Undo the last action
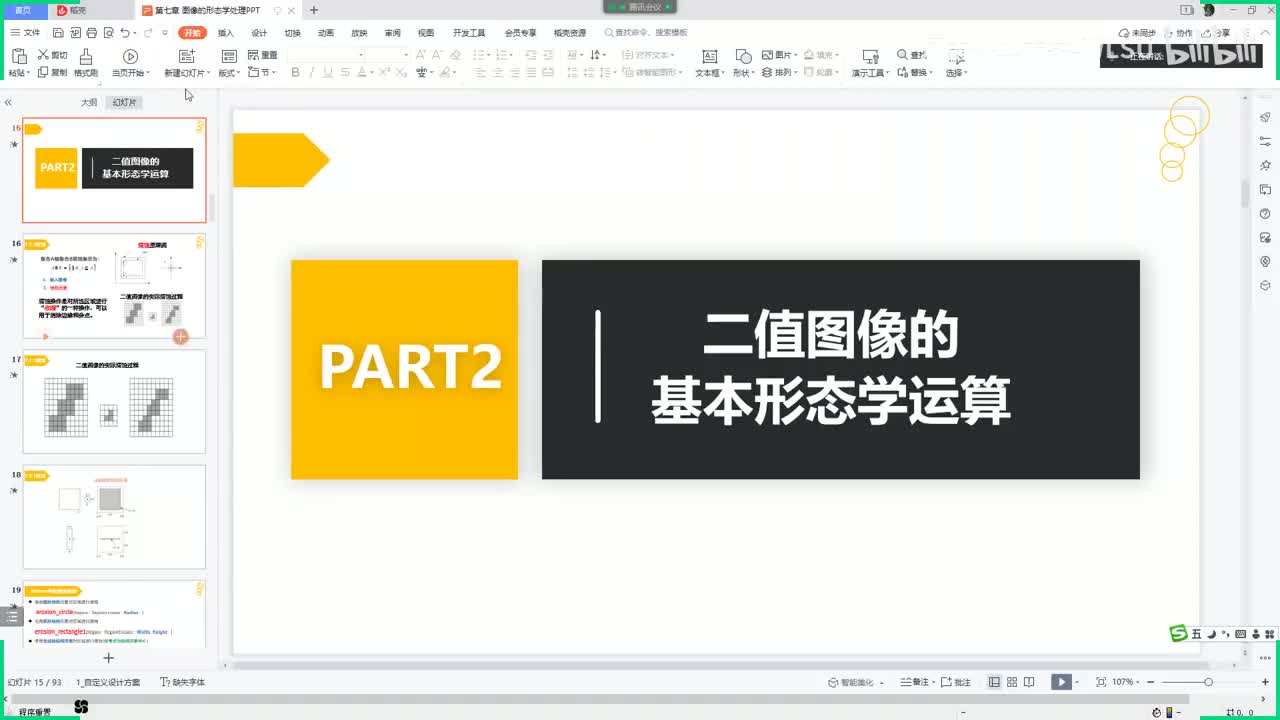Screen dimensions: 1280x720 pyautogui.click(x=124, y=33)
